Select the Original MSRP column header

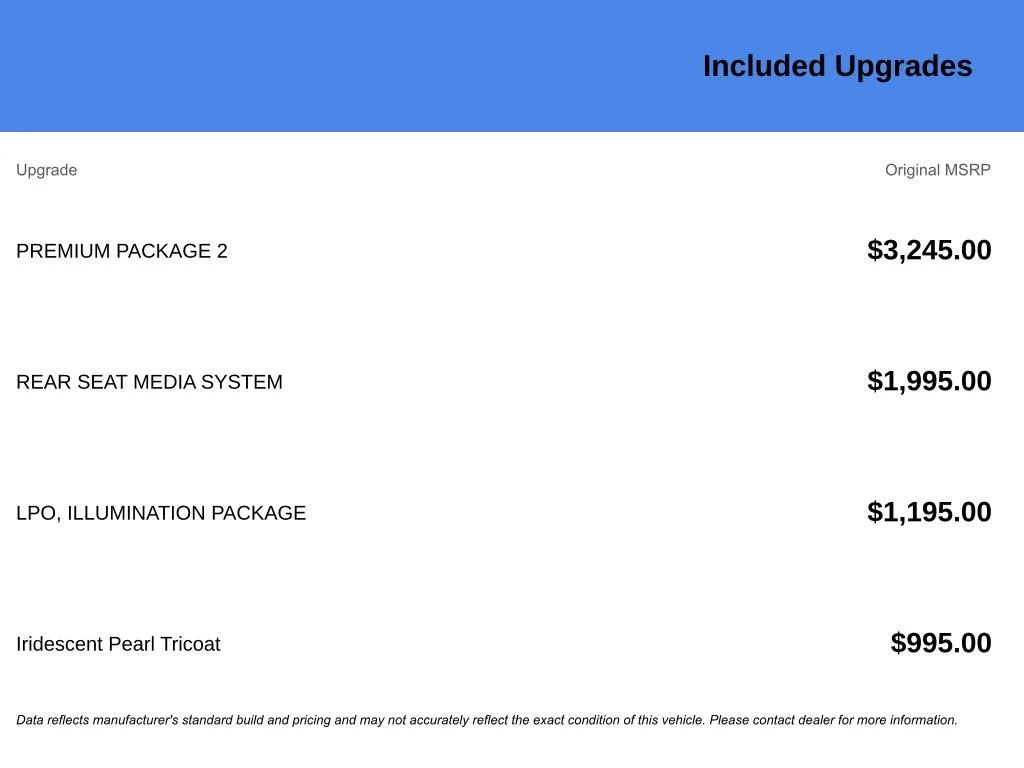tap(937, 170)
